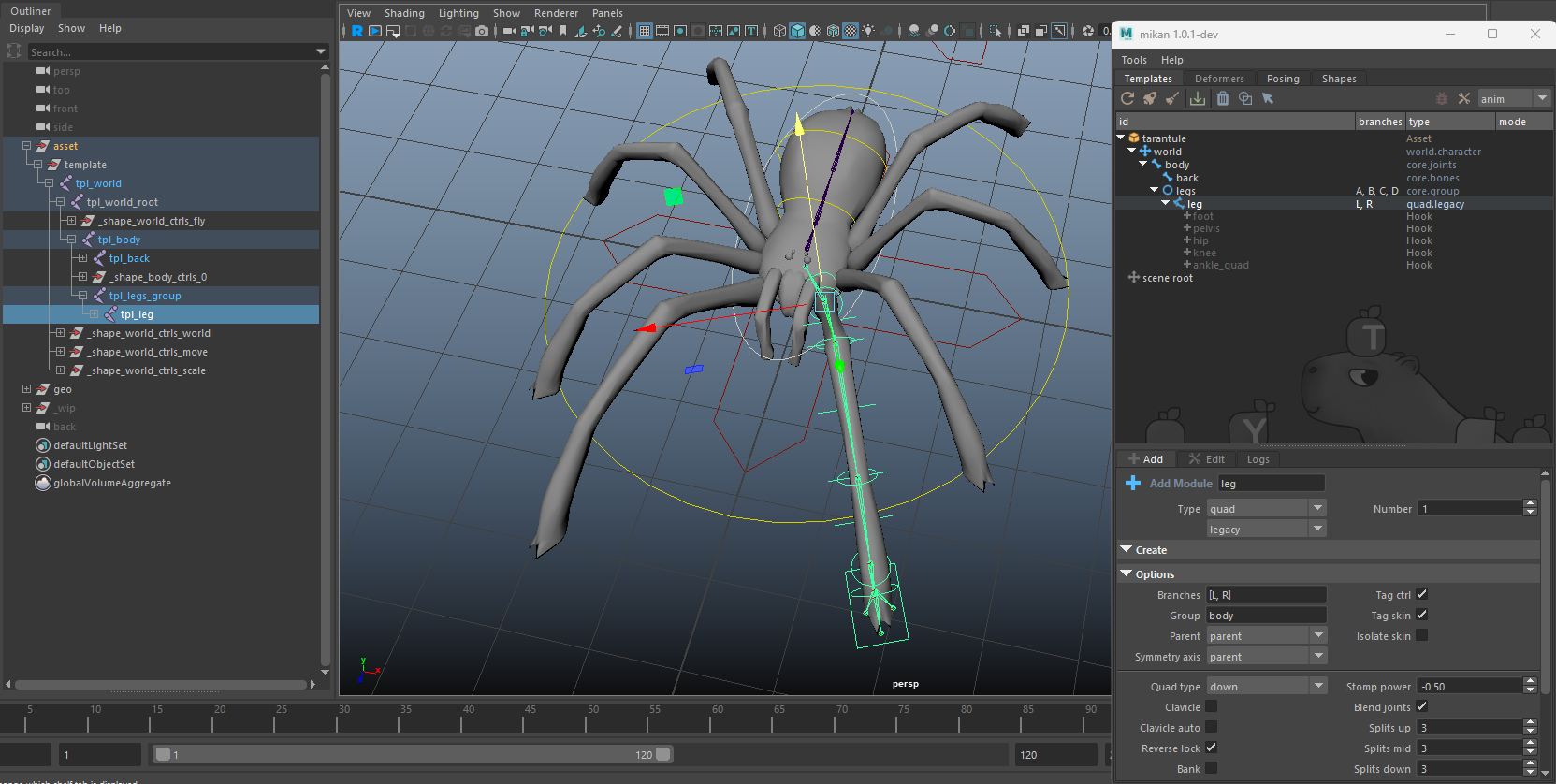Screen dimensions: 1556x784
Task: Uncheck the Tag ctrl checkbox
Action: point(1421,594)
